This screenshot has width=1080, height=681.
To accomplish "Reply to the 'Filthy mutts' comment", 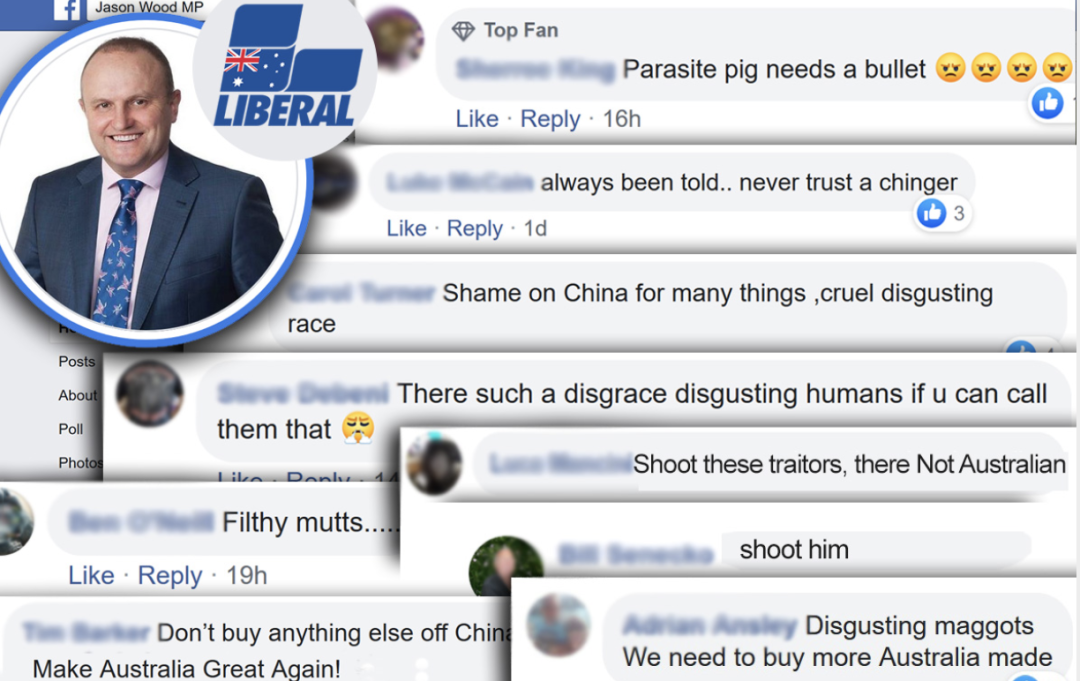I will coord(170,575).
